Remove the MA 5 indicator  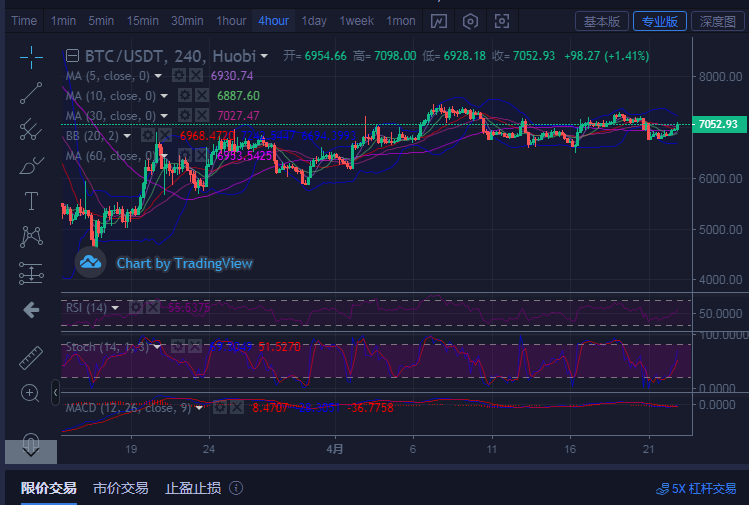click(196, 75)
